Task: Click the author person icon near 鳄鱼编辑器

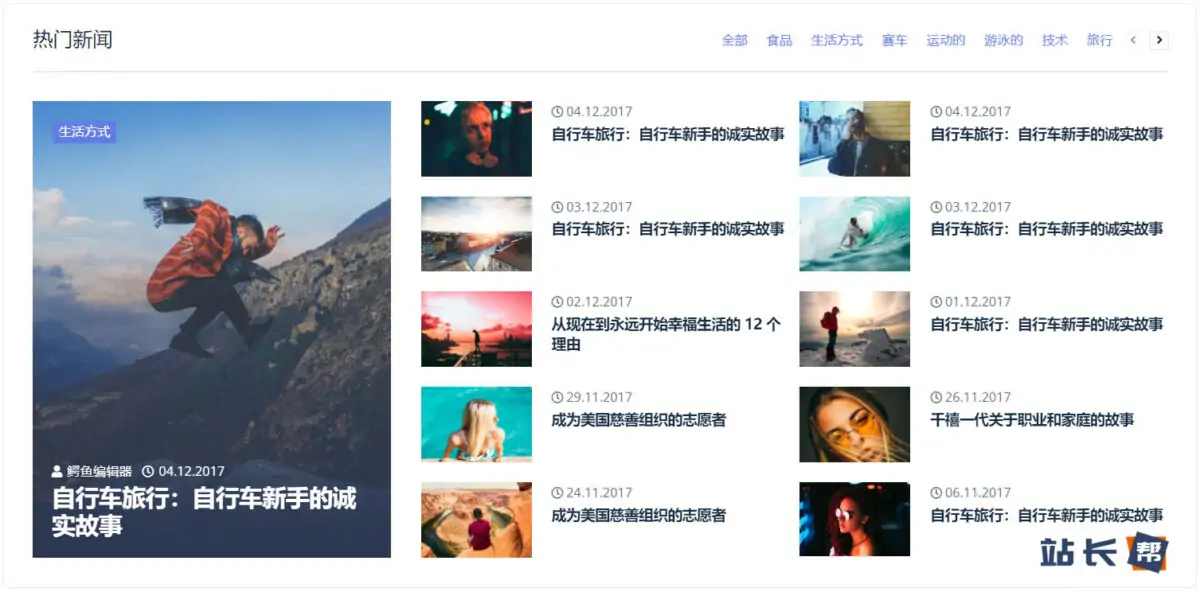Action: tap(55, 470)
